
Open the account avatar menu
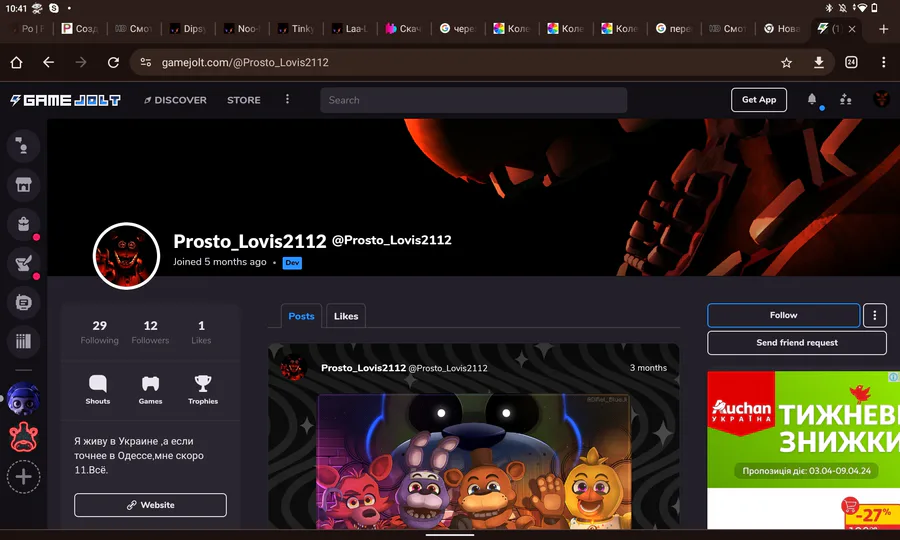882,99
